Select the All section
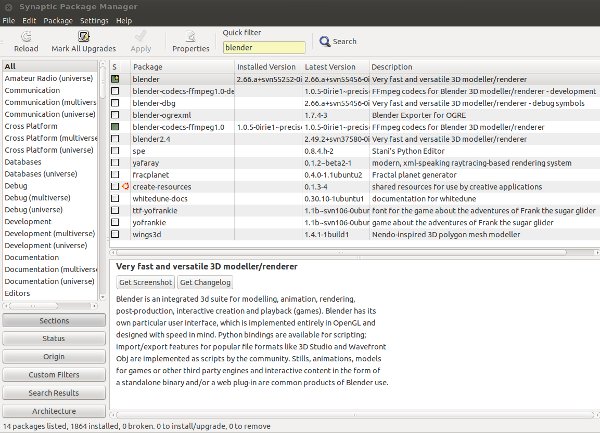Viewport: 600px width, 433px height. (x=50, y=66)
